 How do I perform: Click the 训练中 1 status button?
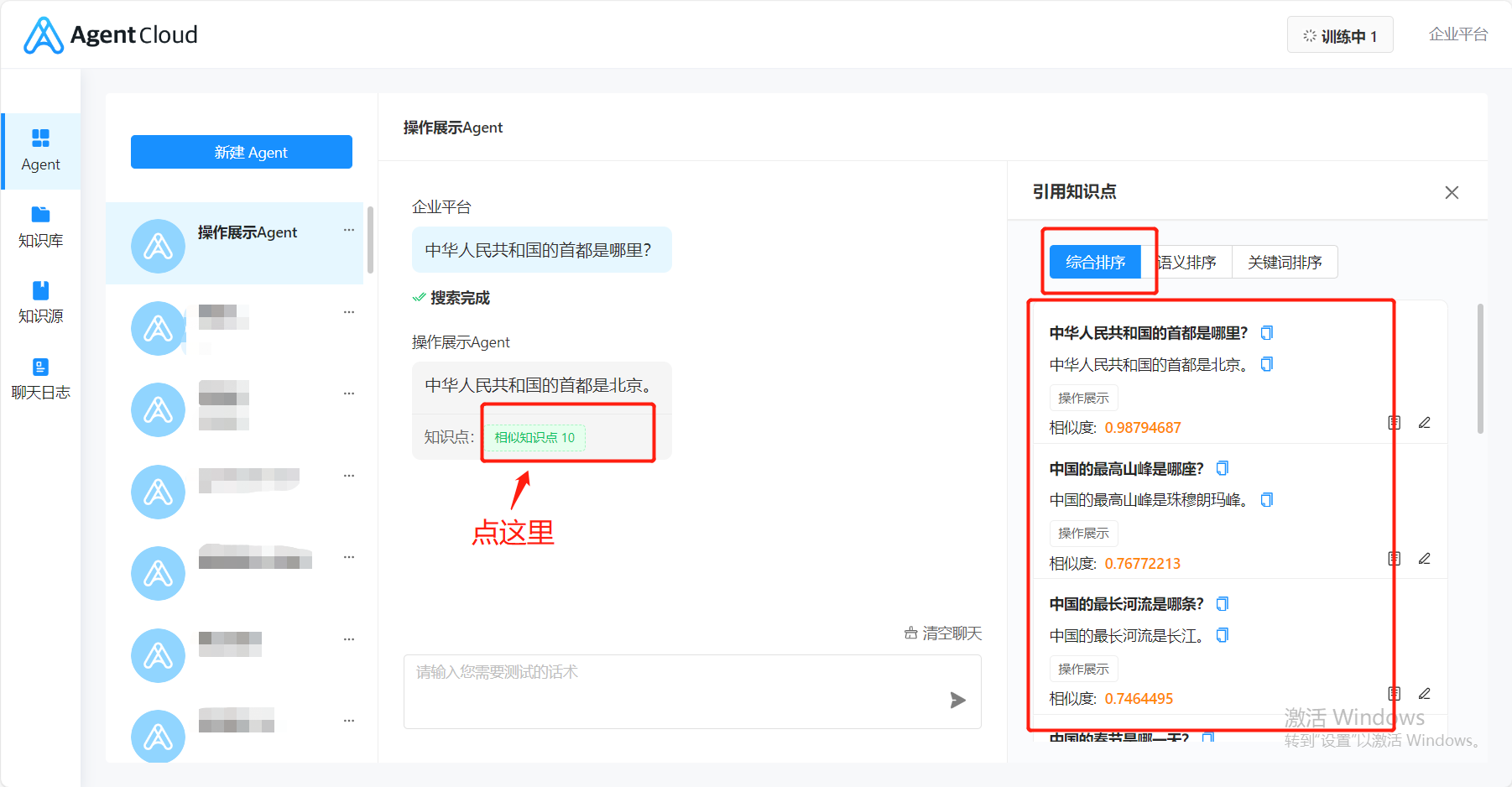click(x=1340, y=35)
